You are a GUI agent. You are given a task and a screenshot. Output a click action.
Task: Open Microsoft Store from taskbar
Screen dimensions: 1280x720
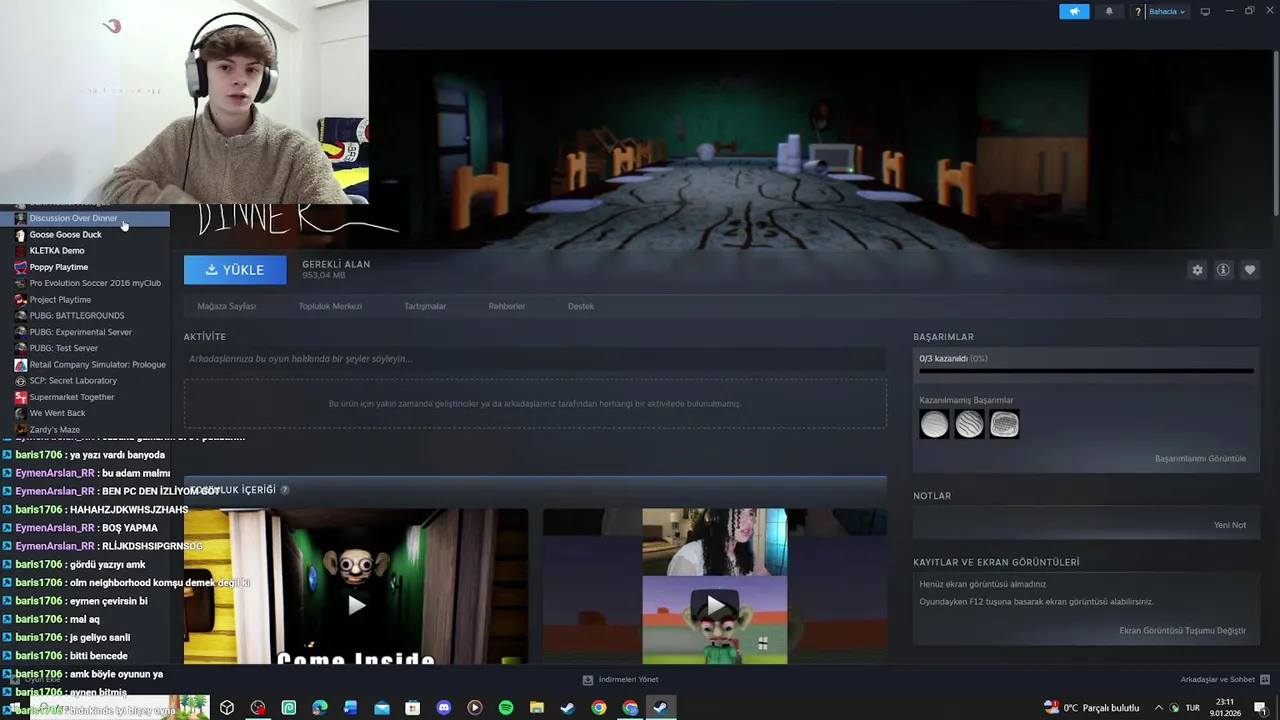click(413, 708)
